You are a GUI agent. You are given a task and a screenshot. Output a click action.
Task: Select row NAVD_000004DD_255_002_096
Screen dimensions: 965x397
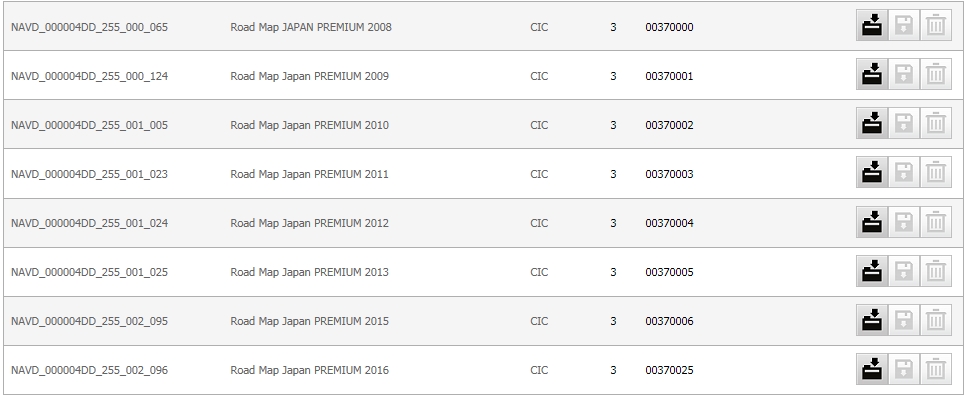483,370
